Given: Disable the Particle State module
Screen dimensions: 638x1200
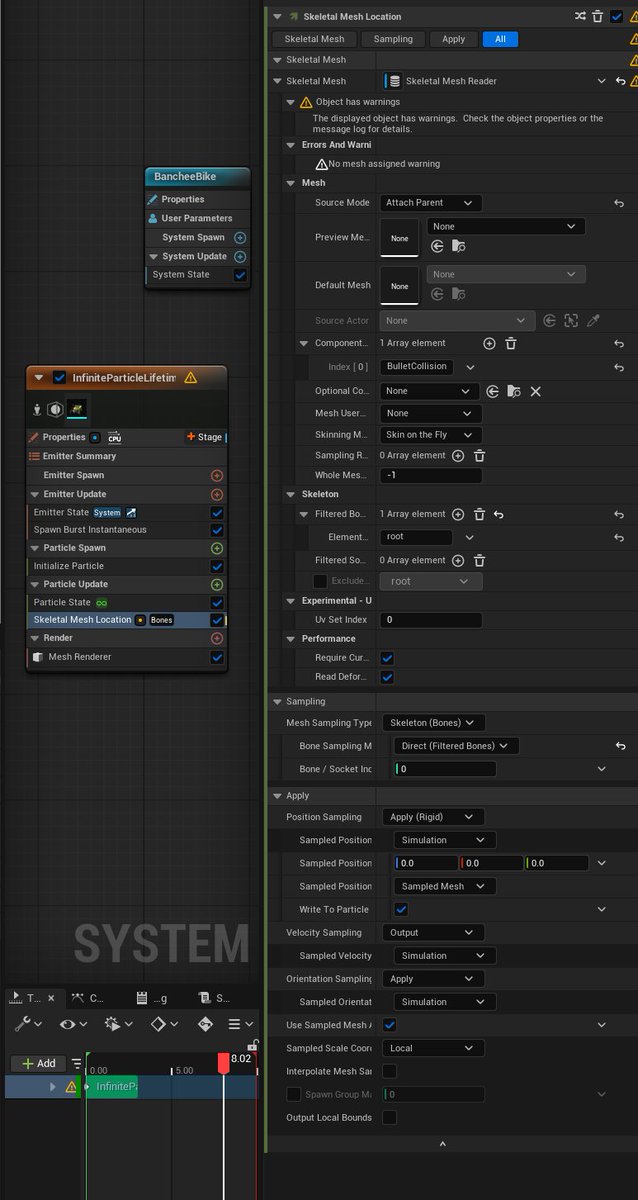Looking at the screenshot, I should click(216, 602).
